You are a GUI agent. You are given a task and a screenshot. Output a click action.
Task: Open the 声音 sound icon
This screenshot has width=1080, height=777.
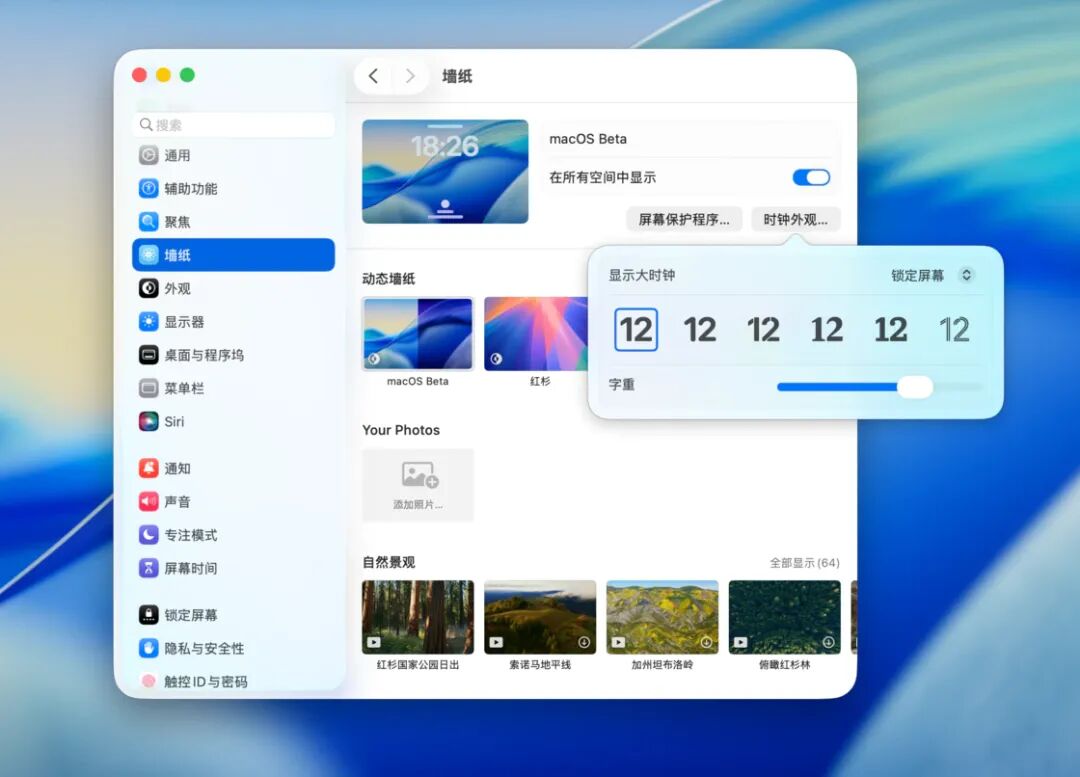click(149, 501)
